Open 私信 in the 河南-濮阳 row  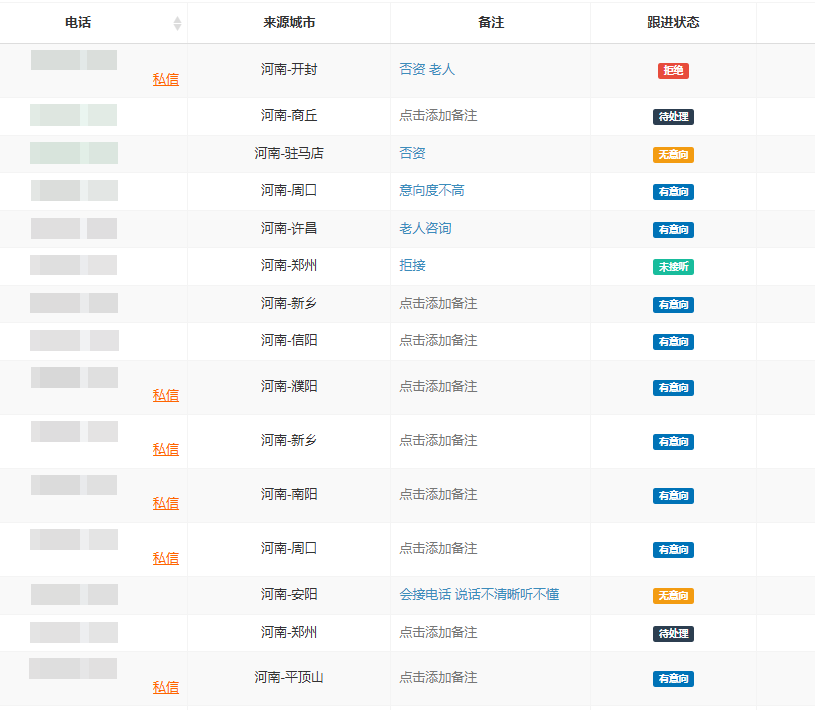pyautogui.click(x=166, y=395)
